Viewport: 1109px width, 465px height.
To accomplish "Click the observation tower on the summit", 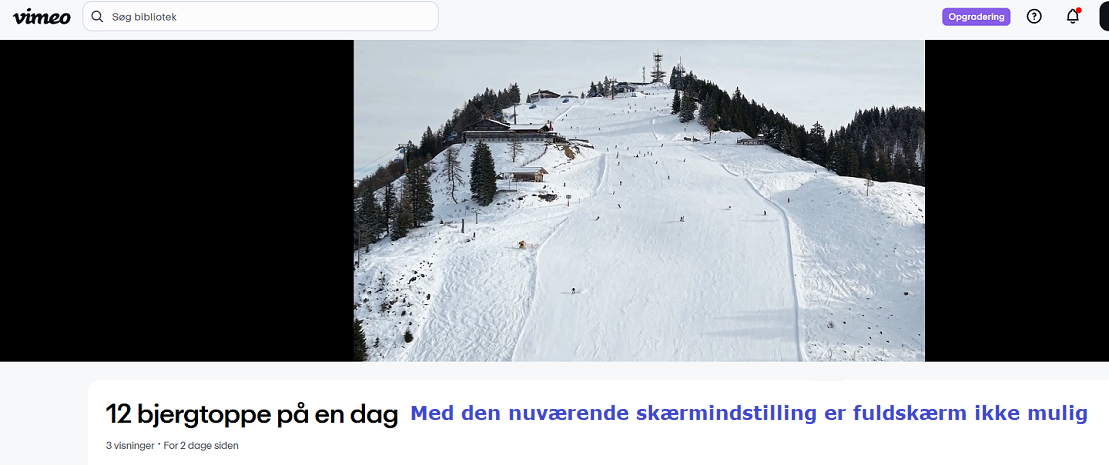I will coord(658,68).
